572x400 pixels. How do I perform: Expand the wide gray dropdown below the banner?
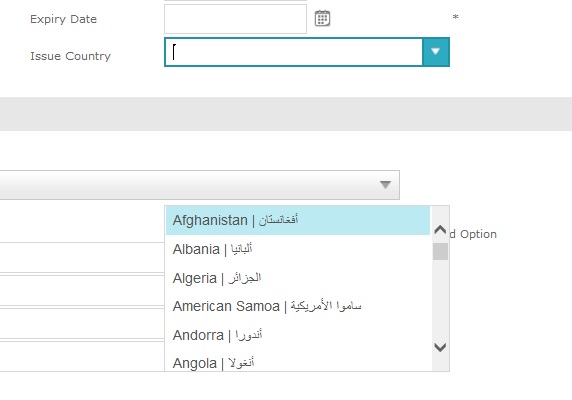(200, 185)
